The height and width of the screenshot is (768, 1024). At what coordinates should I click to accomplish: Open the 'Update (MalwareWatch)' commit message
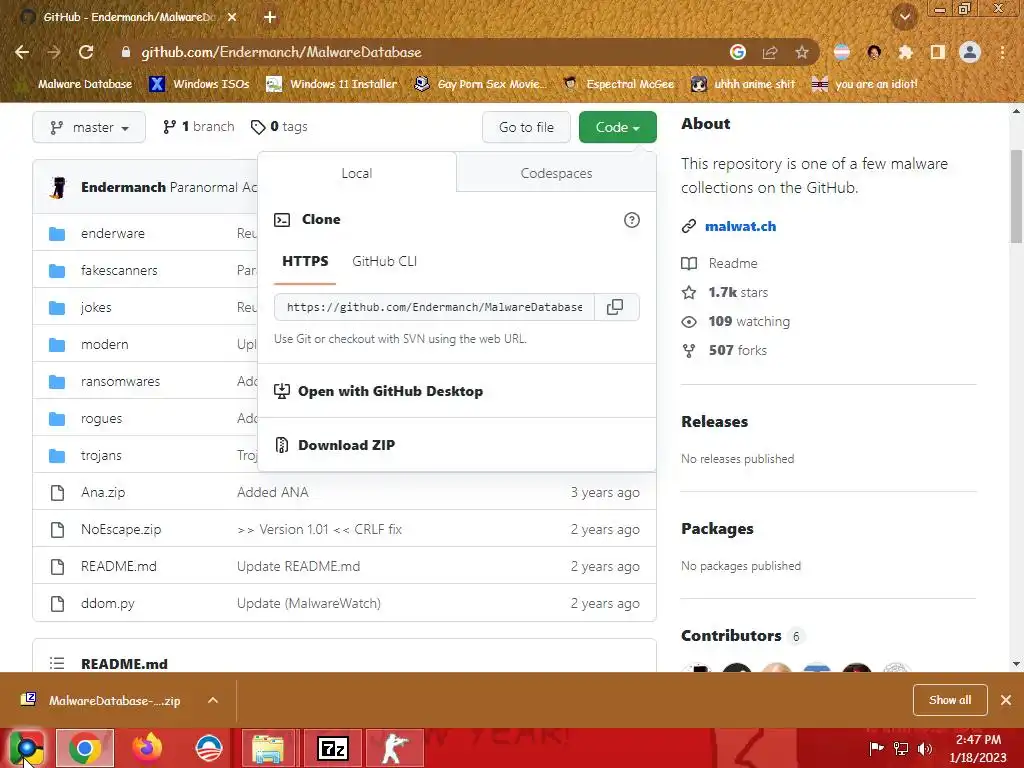point(309,603)
